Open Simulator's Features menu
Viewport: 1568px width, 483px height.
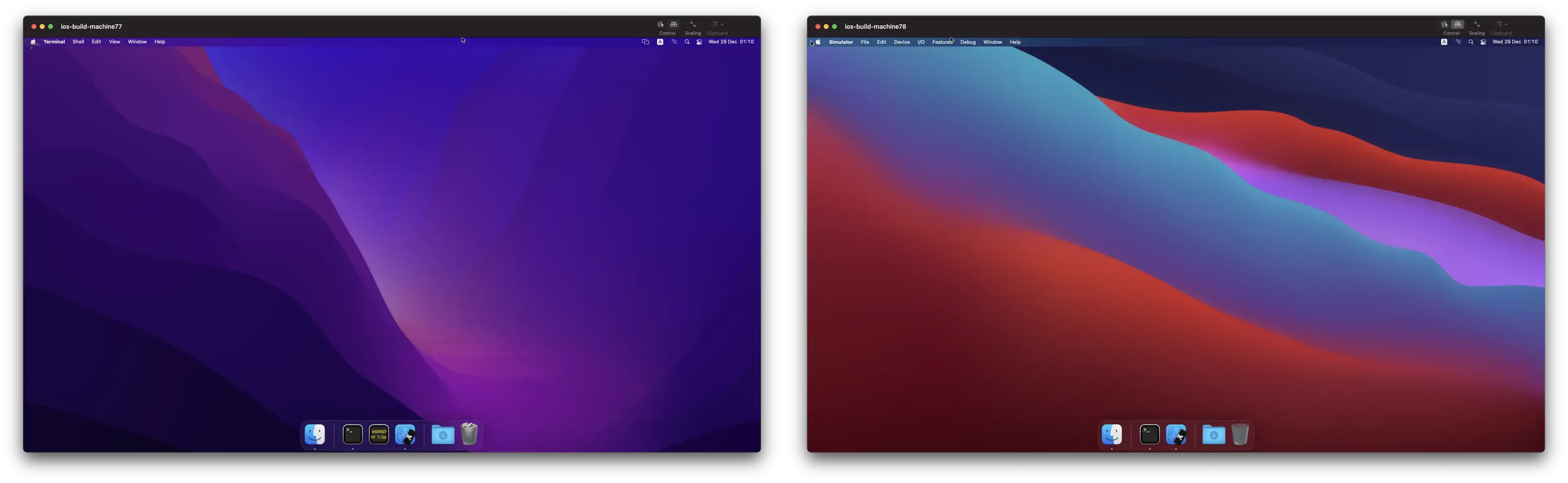click(942, 42)
